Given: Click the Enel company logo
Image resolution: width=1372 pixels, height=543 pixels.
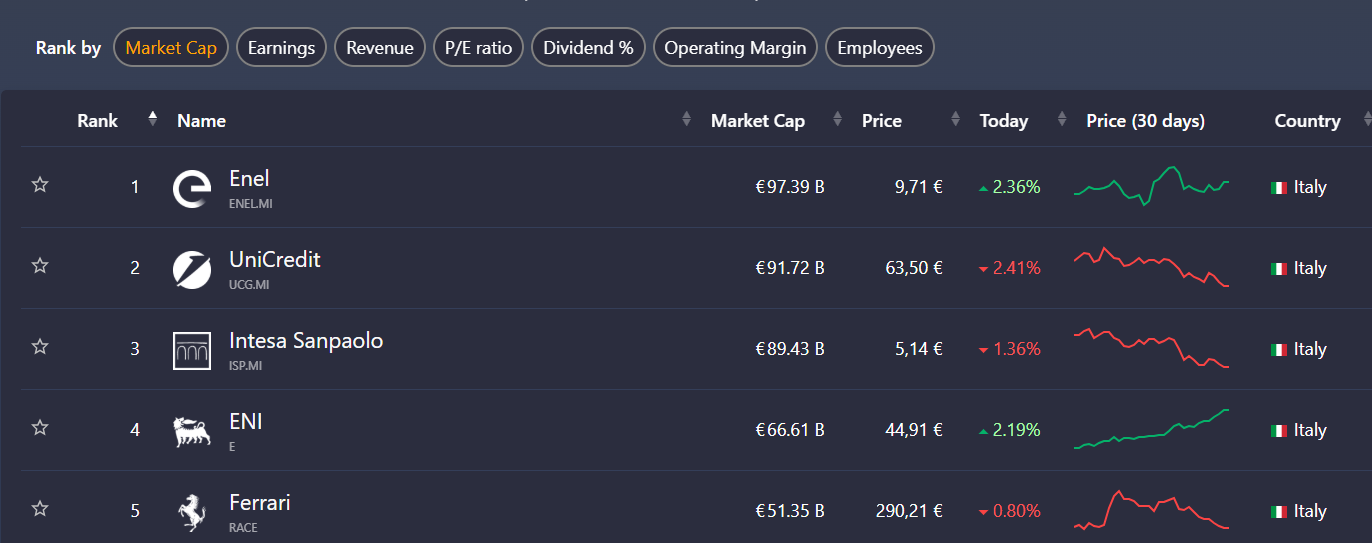Looking at the screenshot, I should tap(192, 188).
